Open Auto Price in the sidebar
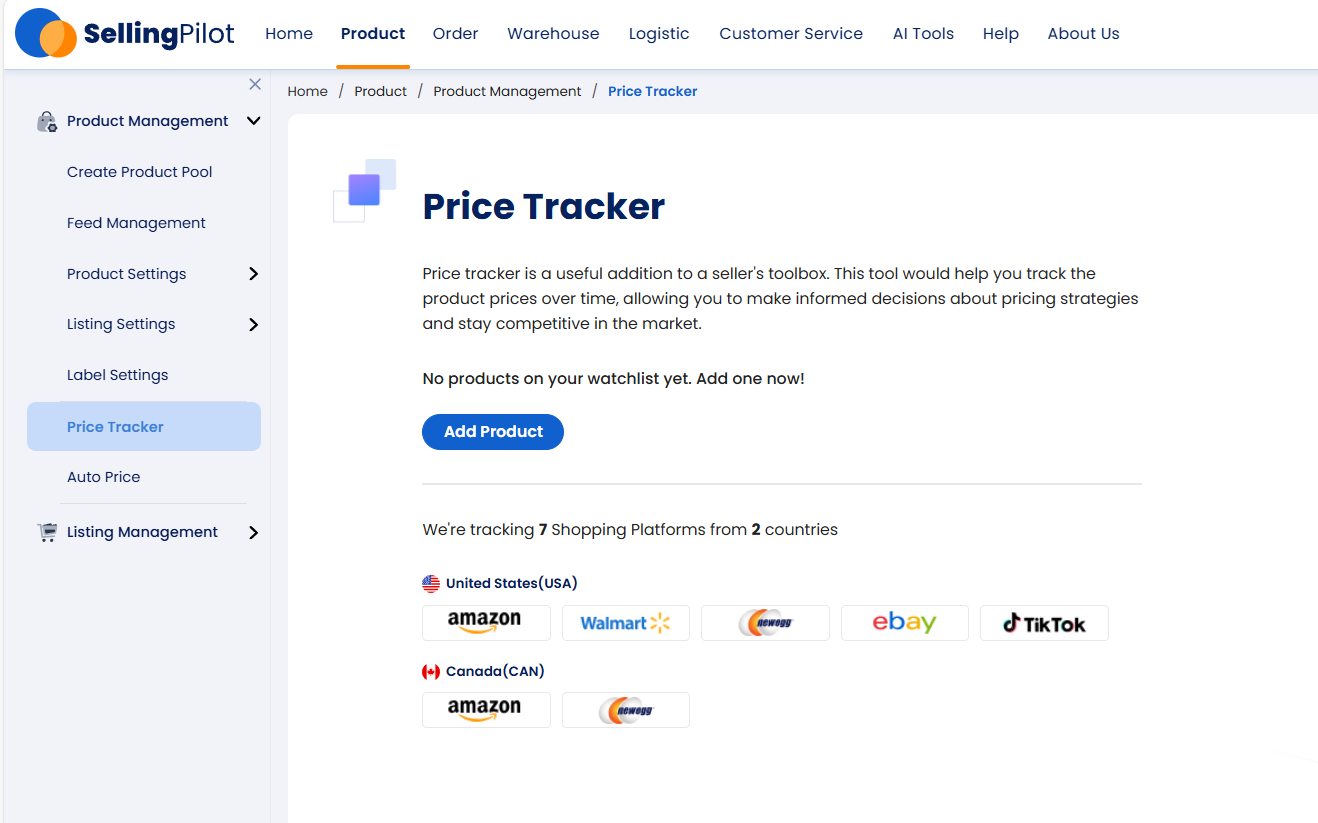The height and width of the screenshot is (823, 1318). [x=104, y=477]
